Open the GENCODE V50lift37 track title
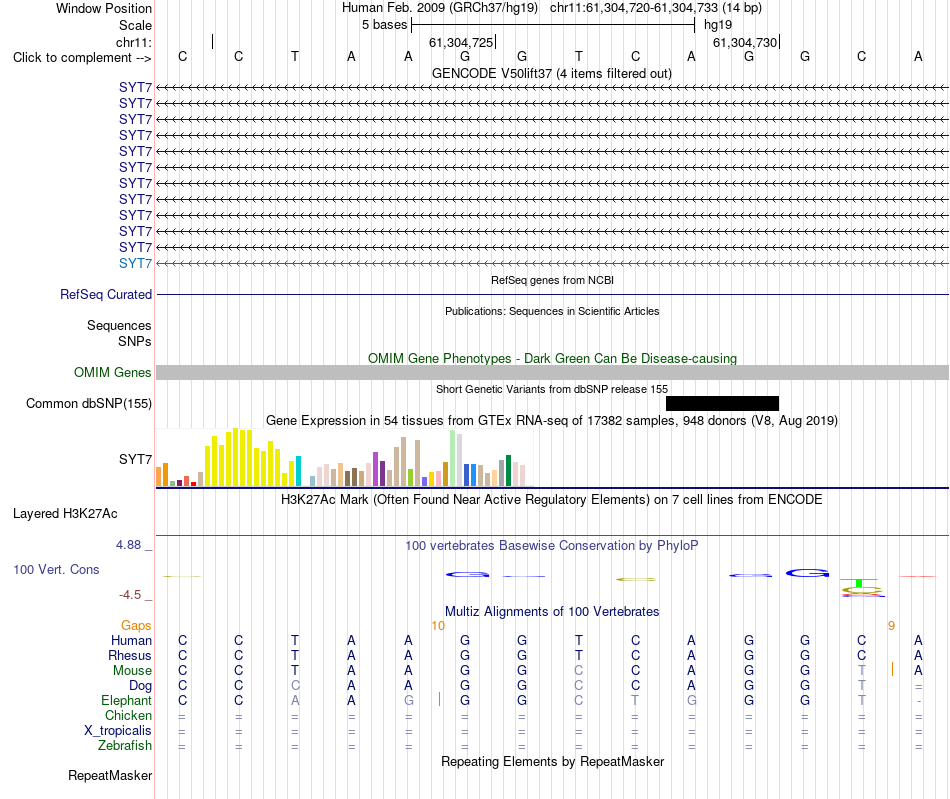This screenshot has width=950, height=799. pyautogui.click(x=552, y=73)
